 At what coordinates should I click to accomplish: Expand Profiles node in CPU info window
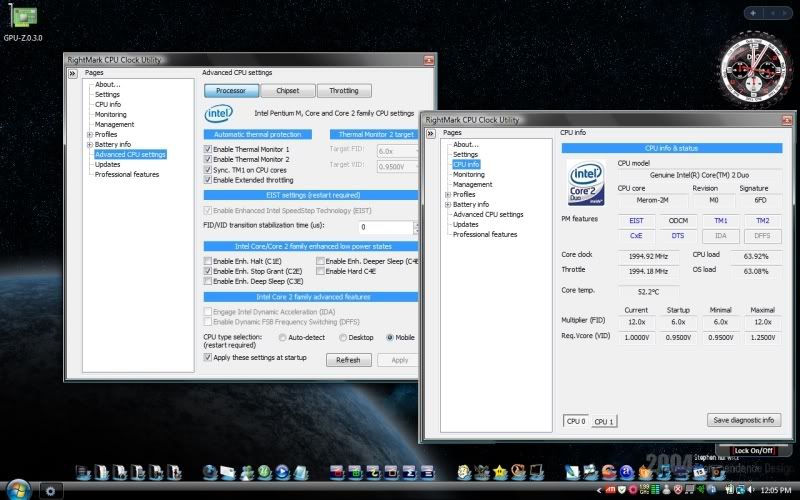coord(448,194)
